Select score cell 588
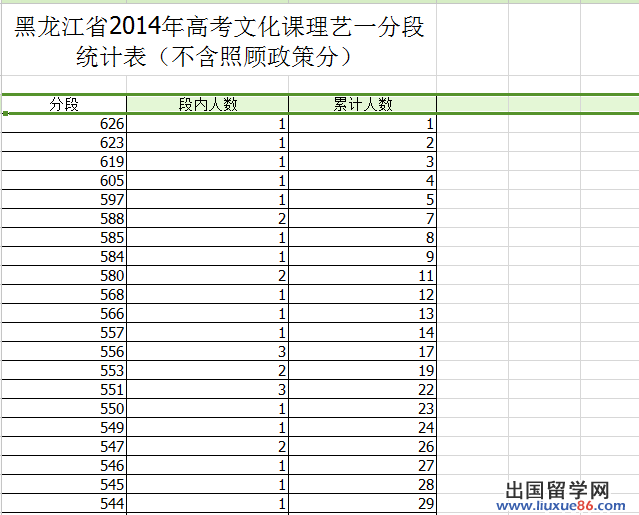Screen dimensions: 639x515 64,218
